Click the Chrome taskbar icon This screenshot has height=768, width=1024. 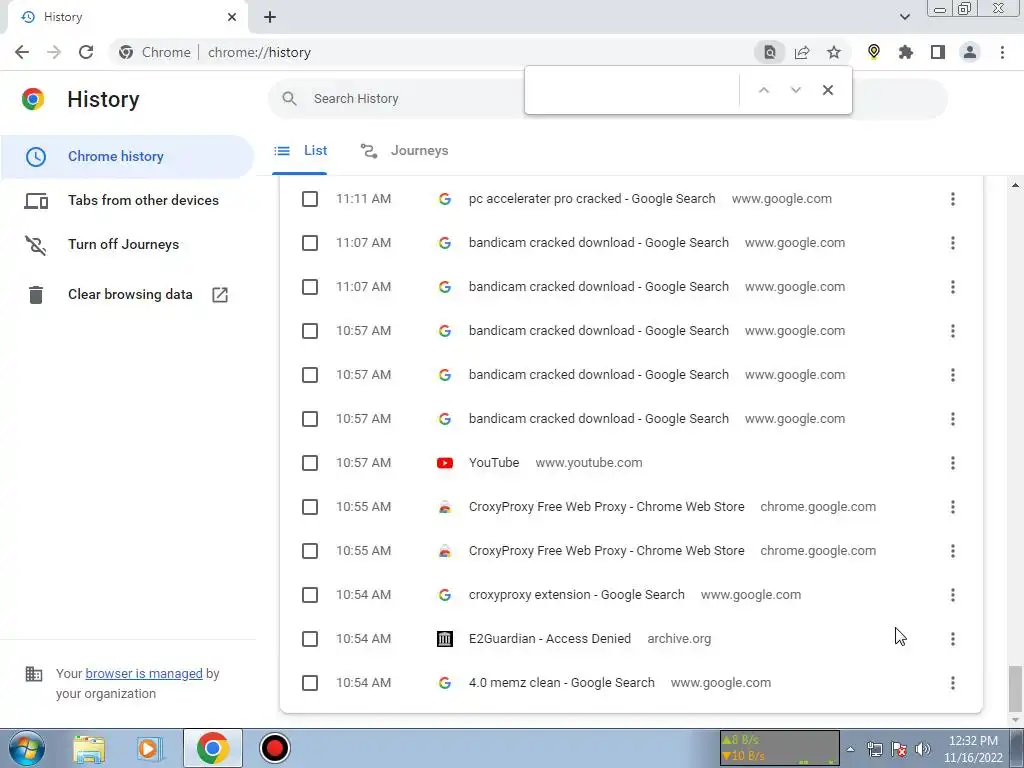pos(212,748)
